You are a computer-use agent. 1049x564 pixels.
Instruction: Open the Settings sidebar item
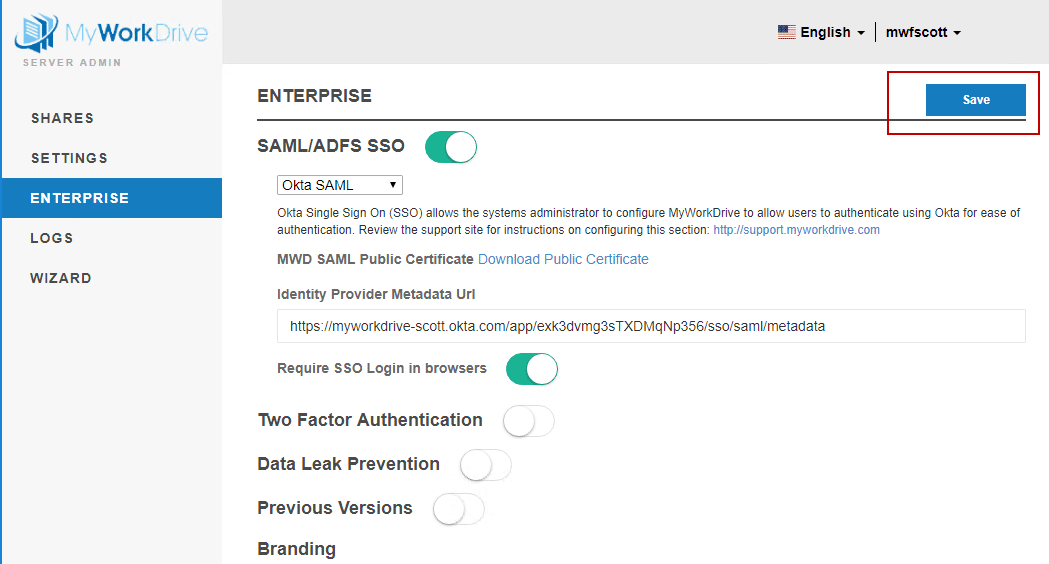(x=69, y=158)
